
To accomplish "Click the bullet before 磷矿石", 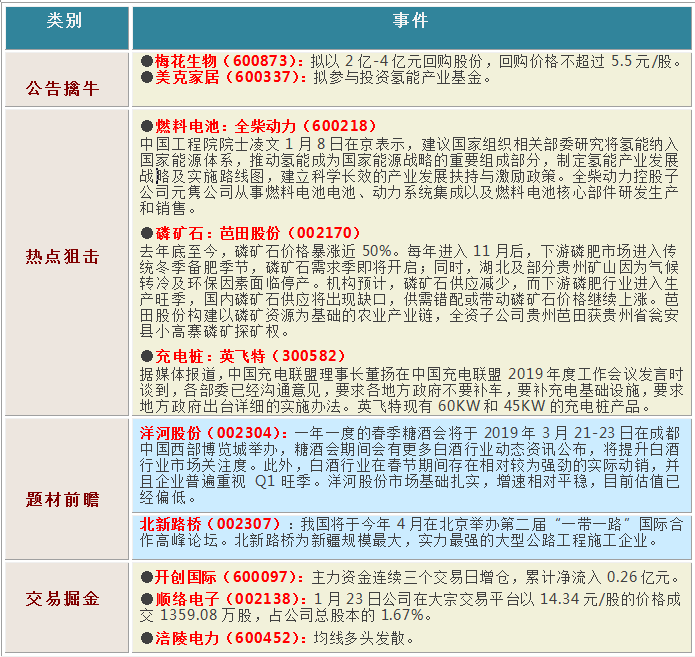I will pos(147,233).
